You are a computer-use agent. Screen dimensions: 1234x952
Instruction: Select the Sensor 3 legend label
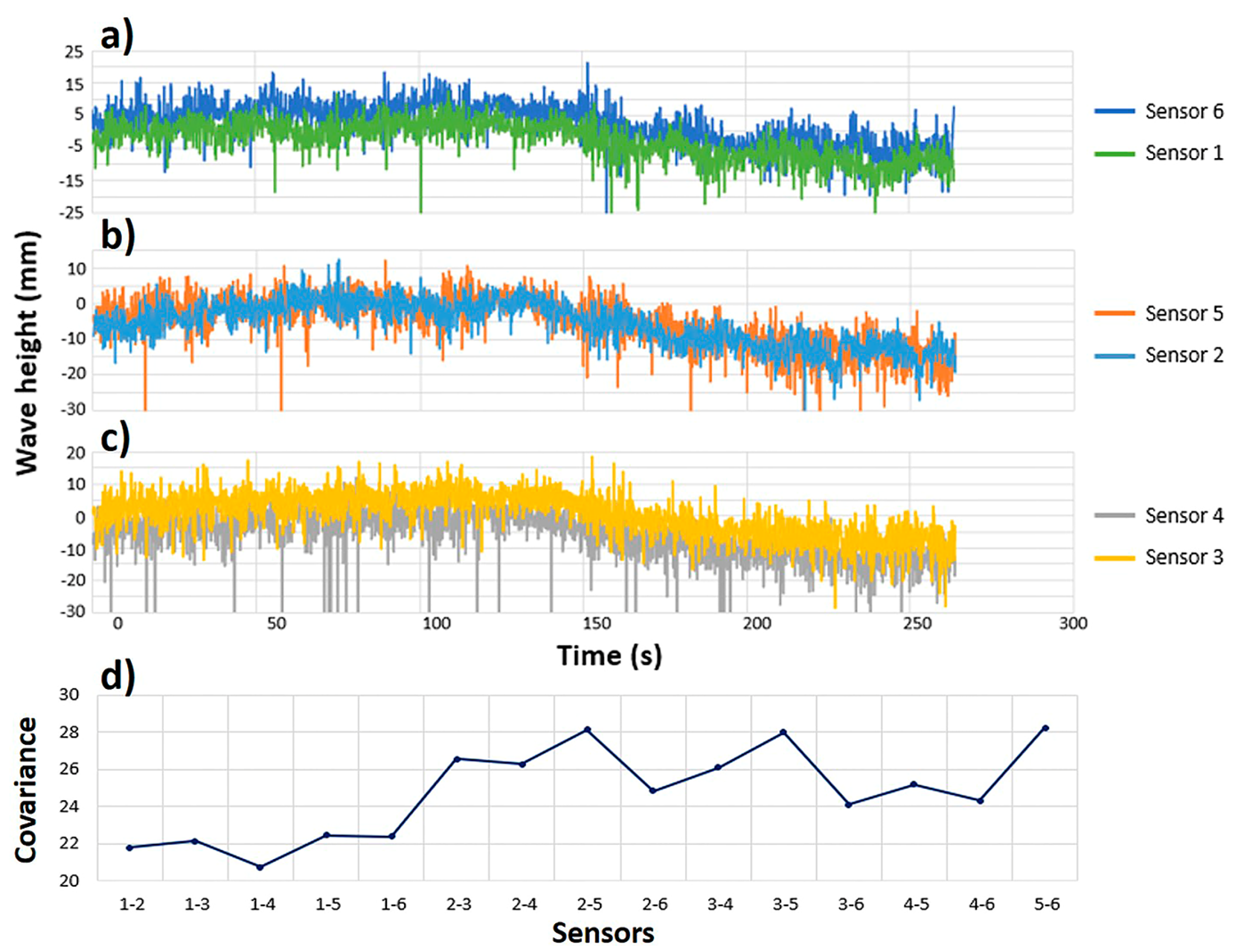click(1184, 557)
